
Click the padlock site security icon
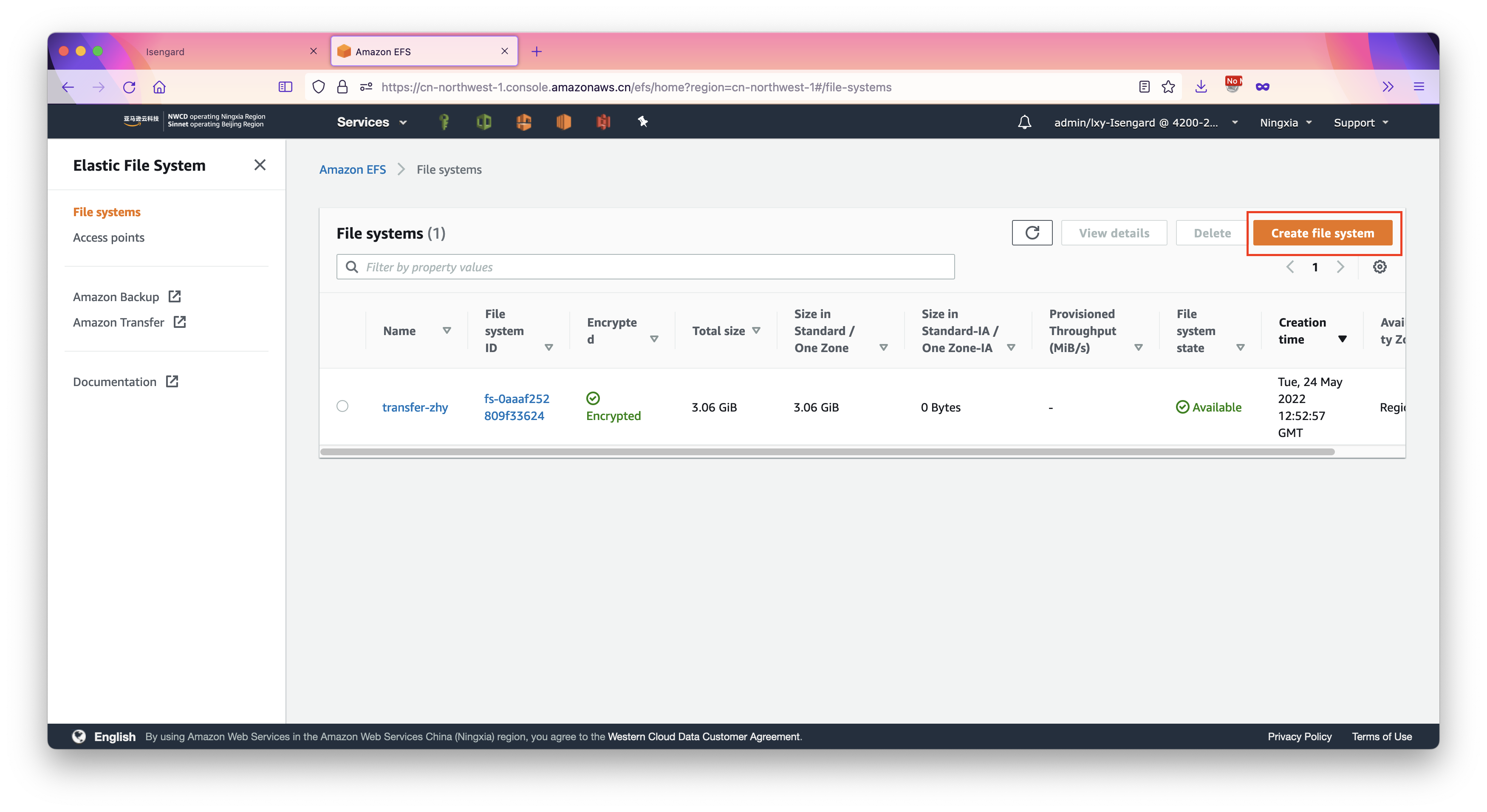pyautogui.click(x=342, y=87)
